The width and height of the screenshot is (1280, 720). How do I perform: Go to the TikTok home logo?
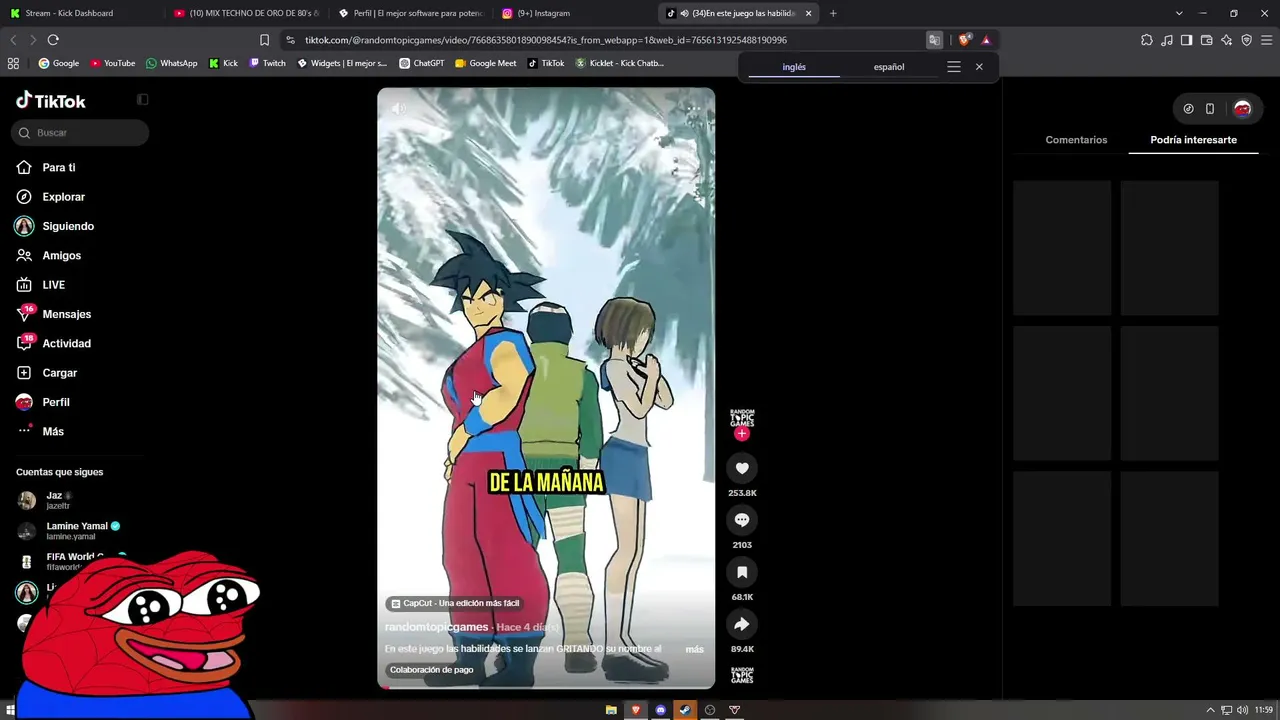pyautogui.click(x=51, y=100)
